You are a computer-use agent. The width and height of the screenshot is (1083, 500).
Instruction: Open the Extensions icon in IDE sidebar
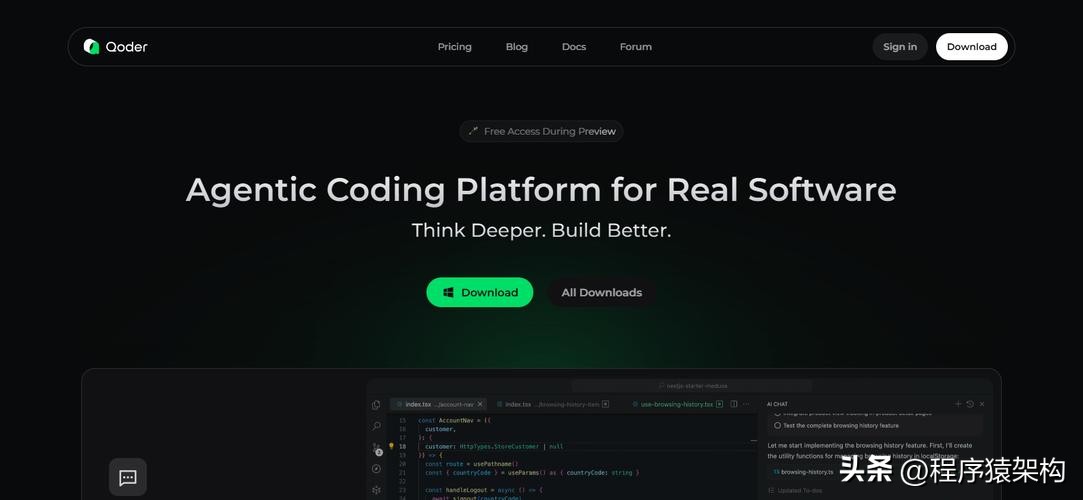pos(376,490)
